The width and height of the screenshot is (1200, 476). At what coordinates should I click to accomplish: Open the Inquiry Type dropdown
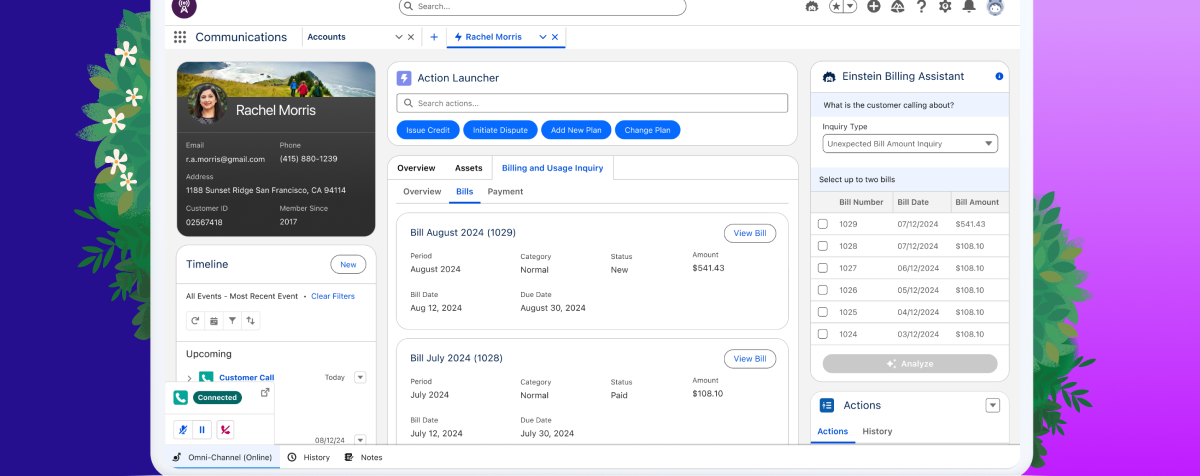pyautogui.click(x=910, y=144)
